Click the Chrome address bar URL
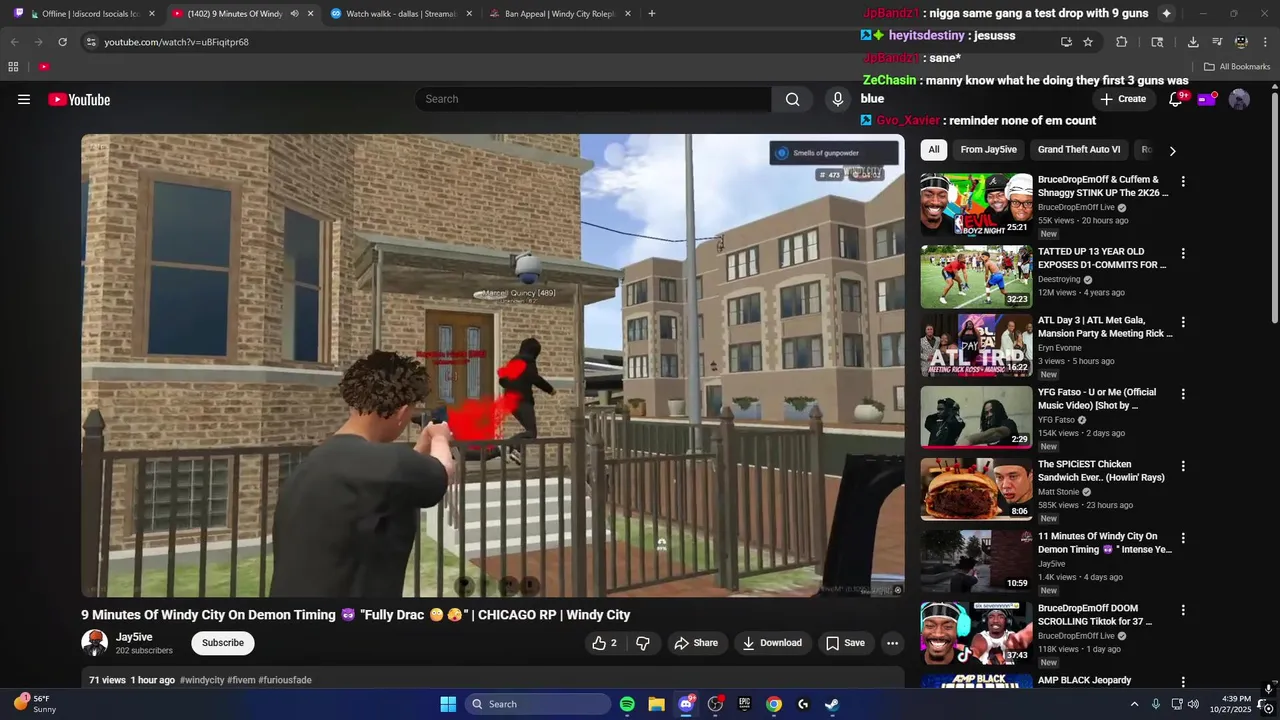The height and width of the screenshot is (720, 1280). (177, 42)
